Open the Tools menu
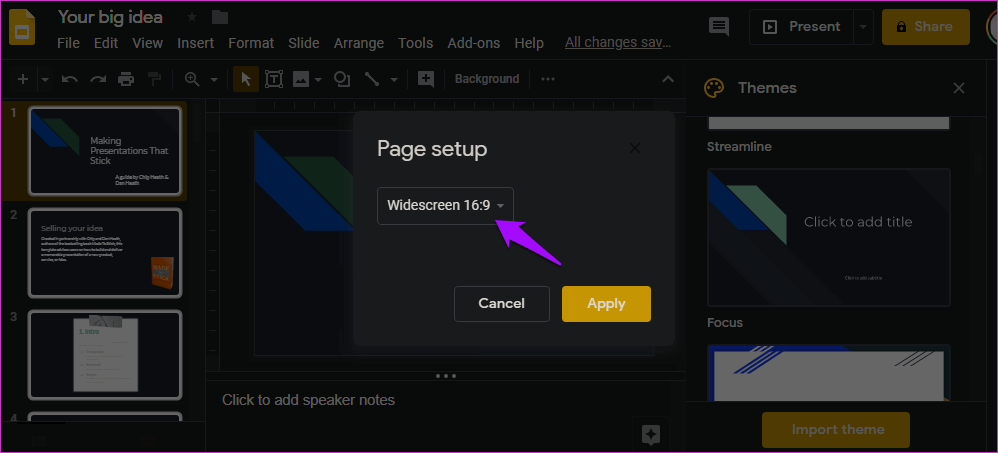Viewport: 998px width, 453px height. pyautogui.click(x=416, y=43)
